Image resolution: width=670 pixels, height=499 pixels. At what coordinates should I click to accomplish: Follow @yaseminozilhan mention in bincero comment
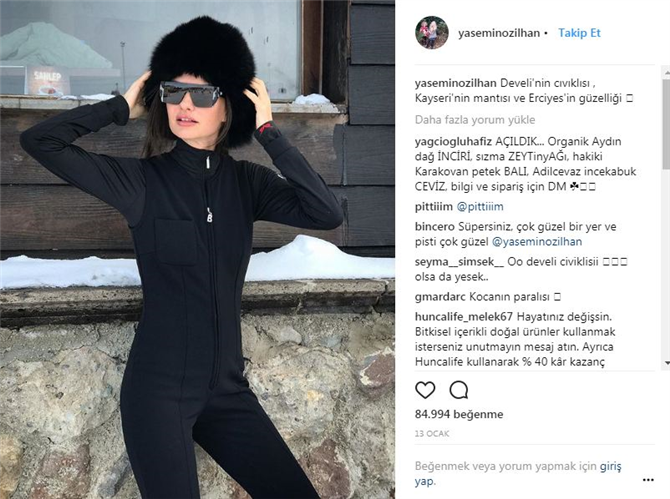(x=537, y=242)
